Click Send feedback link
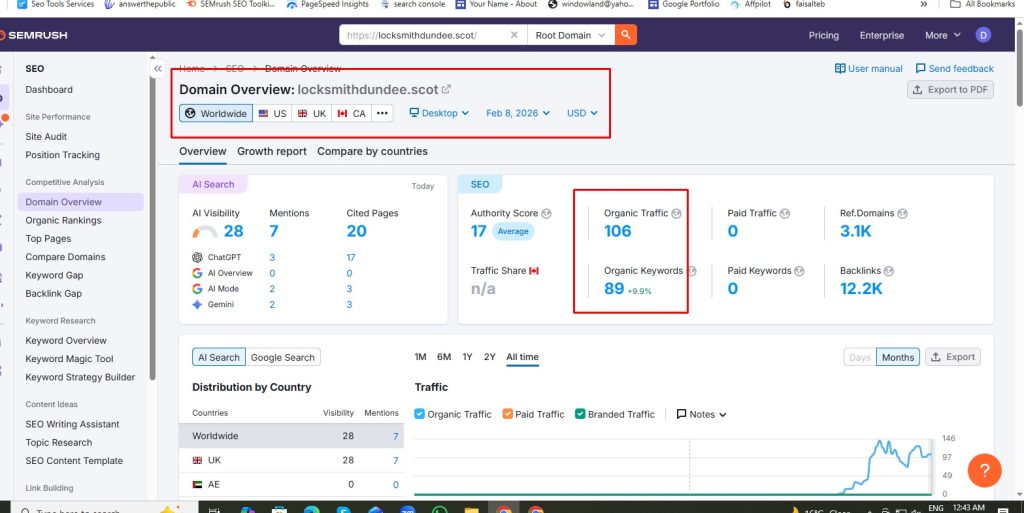Screen dimensions: 1024x513 (954, 69)
